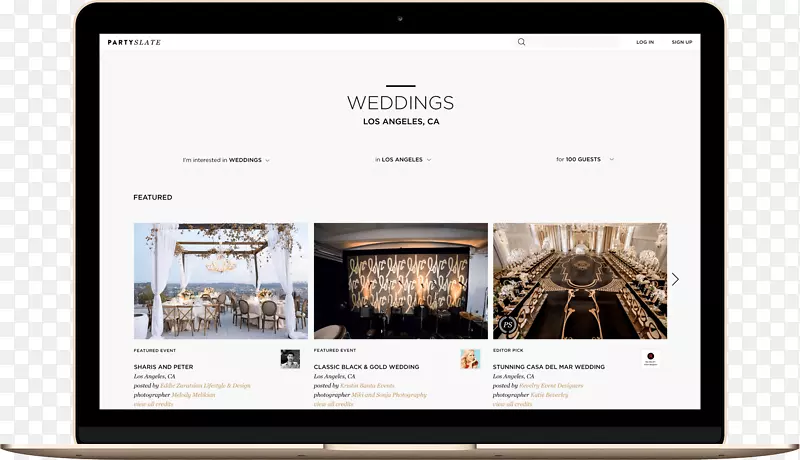800x460 pixels.
Task: View all credits for Casa Del Mar Wedding
Action: tap(512, 404)
